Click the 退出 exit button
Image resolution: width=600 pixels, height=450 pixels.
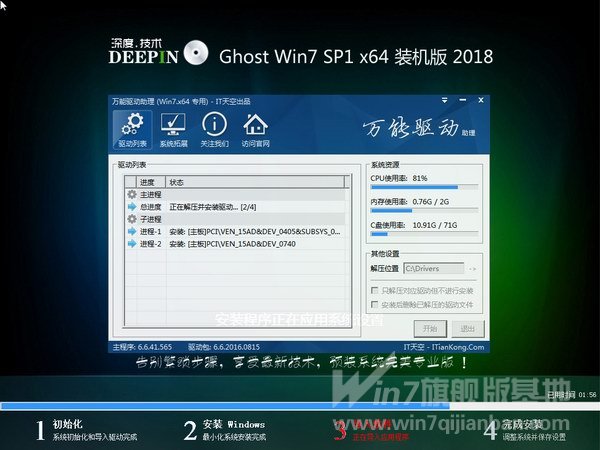click(468, 328)
